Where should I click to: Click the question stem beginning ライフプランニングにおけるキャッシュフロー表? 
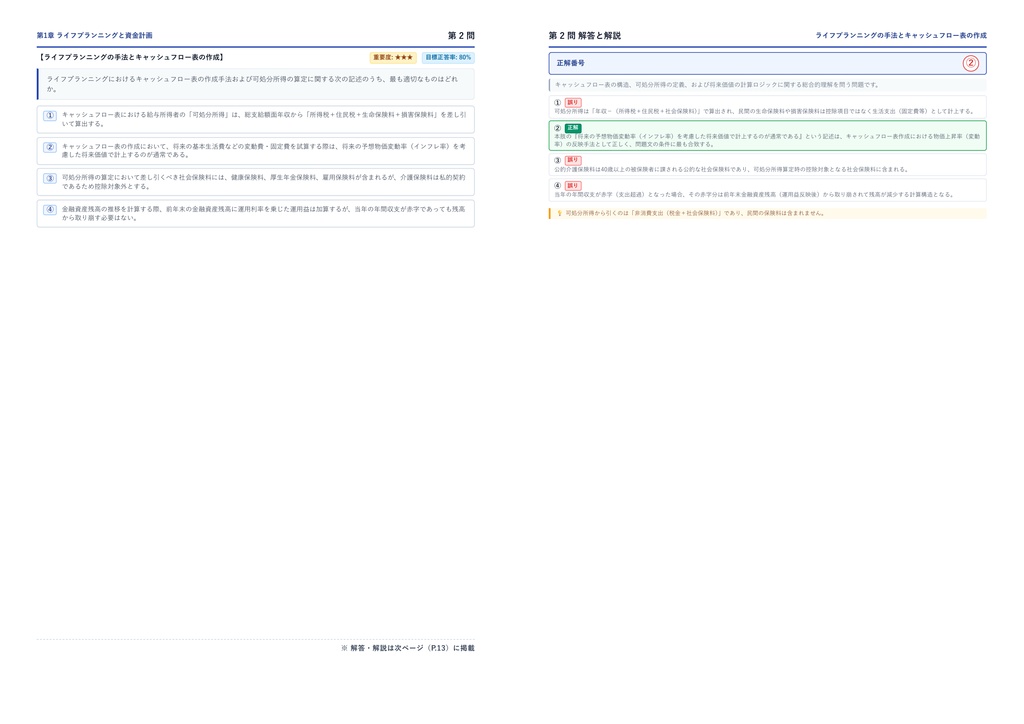pos(252,84)
